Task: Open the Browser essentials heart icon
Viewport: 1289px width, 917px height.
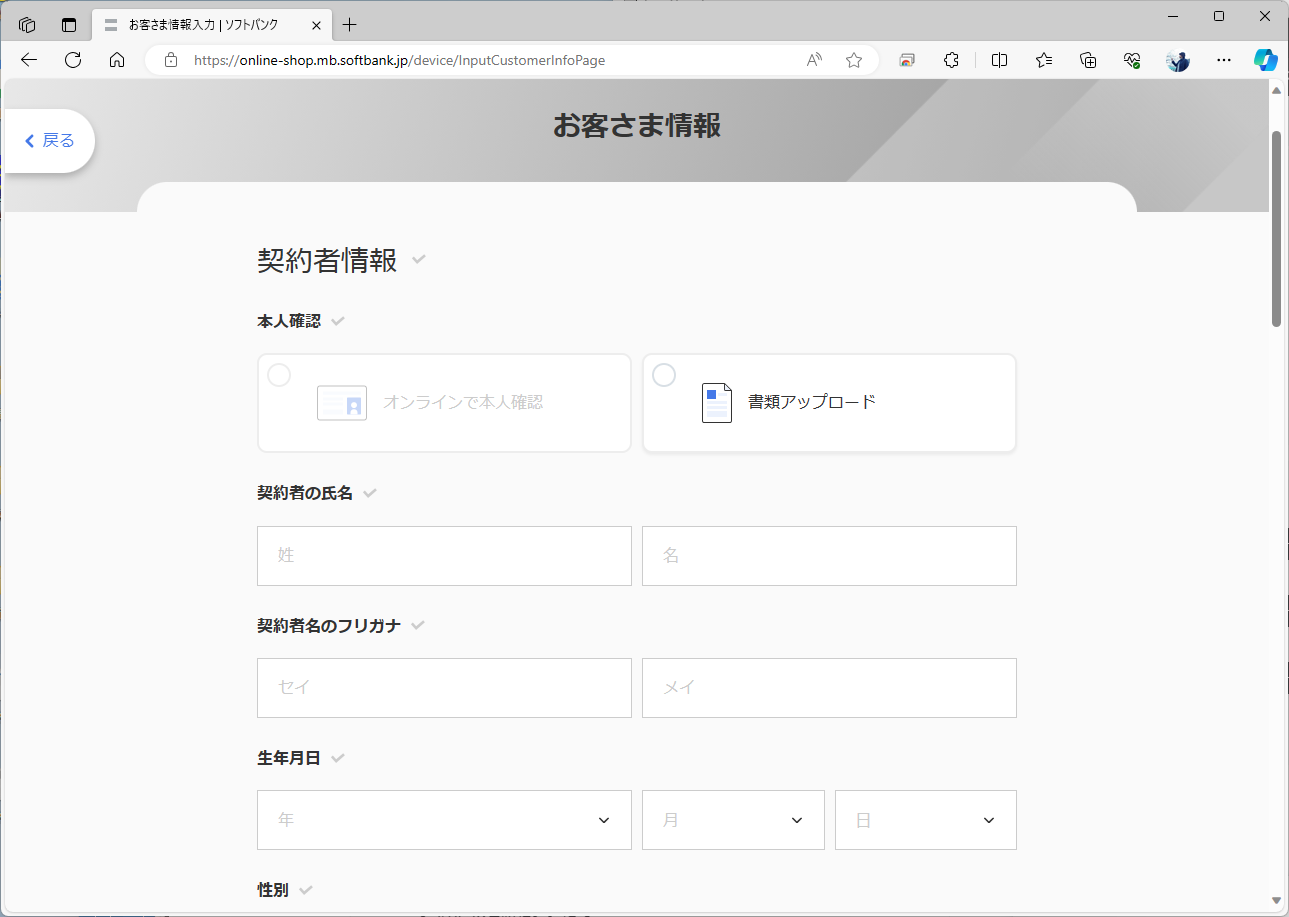Action: 1132,60
